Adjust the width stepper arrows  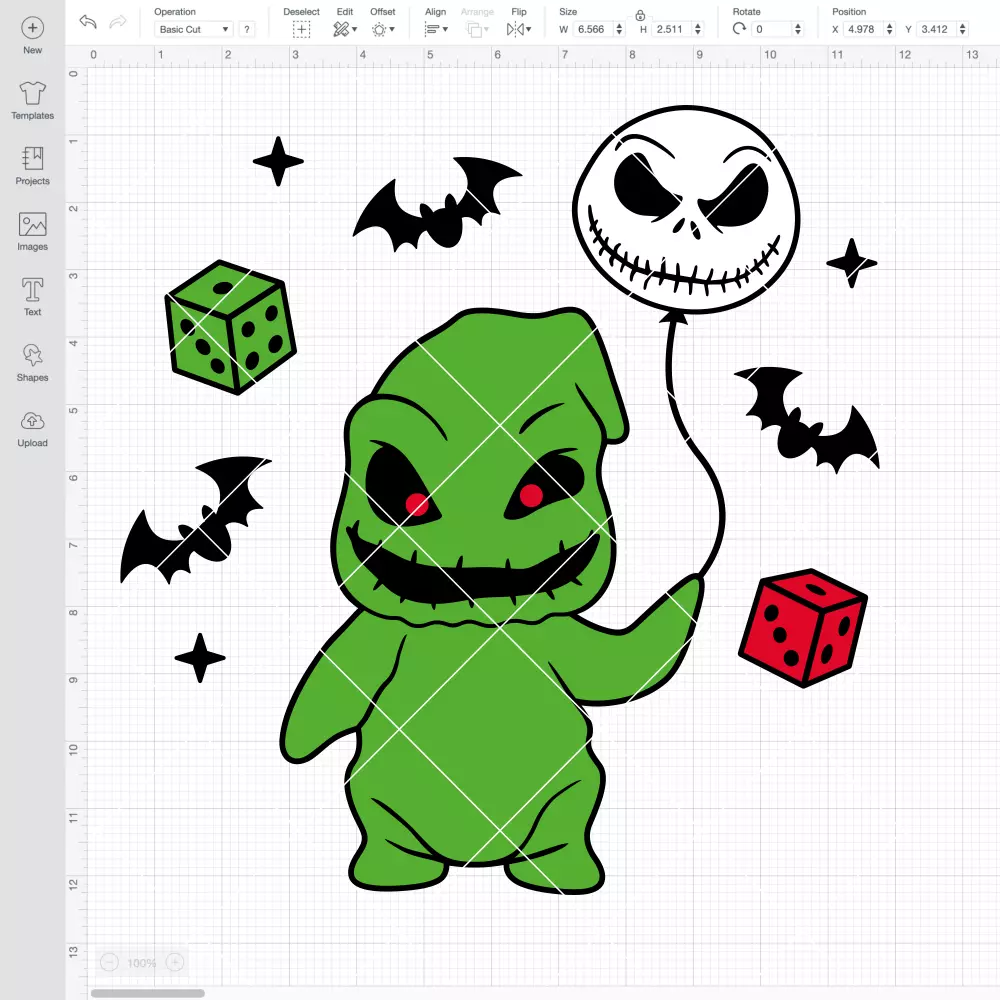tap(619, 29)
